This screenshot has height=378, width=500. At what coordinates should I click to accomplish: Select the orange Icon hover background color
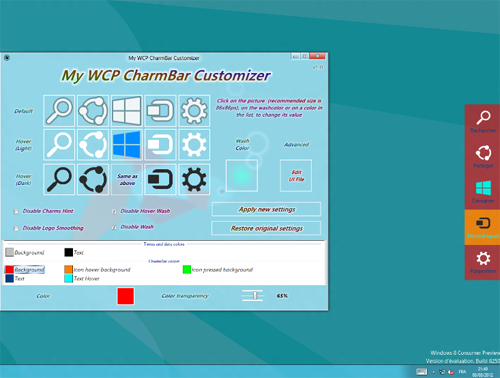coord(68,269)
